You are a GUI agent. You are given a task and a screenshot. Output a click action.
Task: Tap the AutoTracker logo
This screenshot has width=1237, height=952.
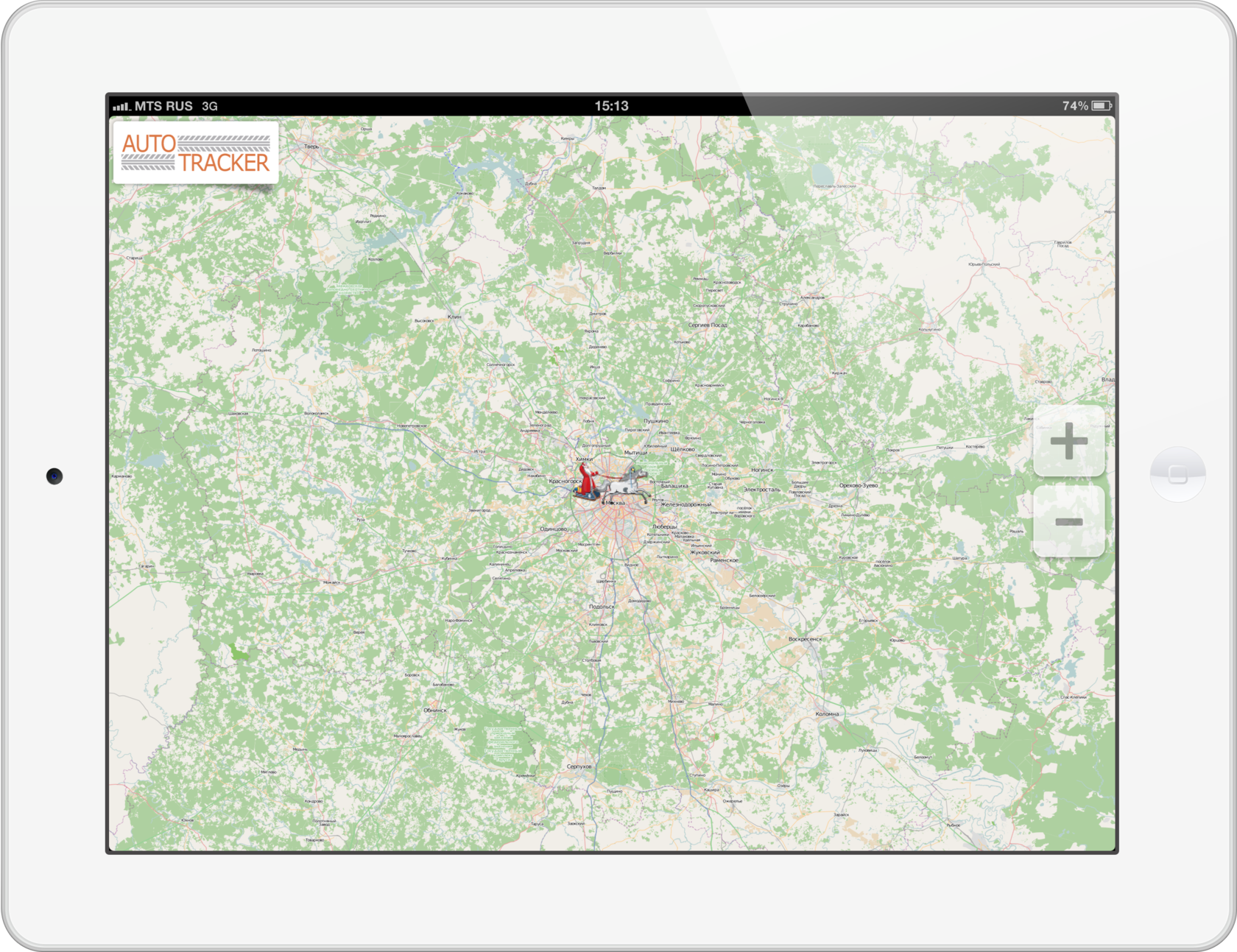point(195,152)
